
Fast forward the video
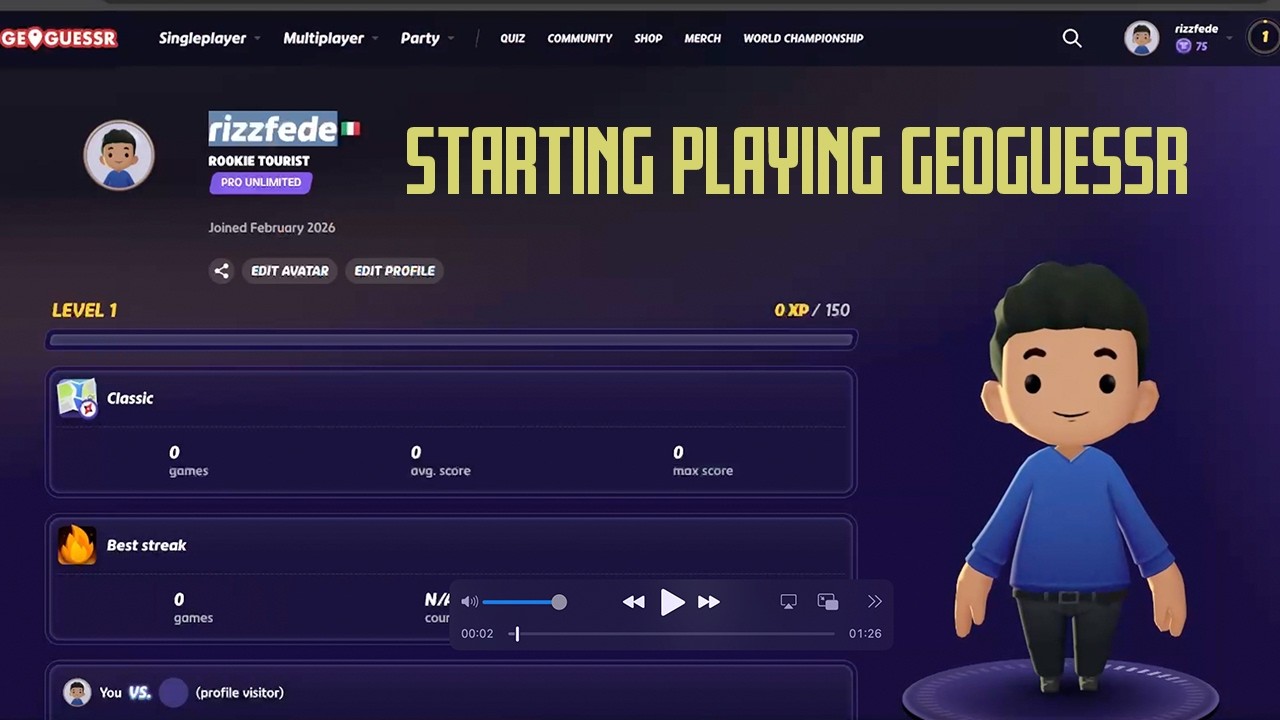[709, 602]
